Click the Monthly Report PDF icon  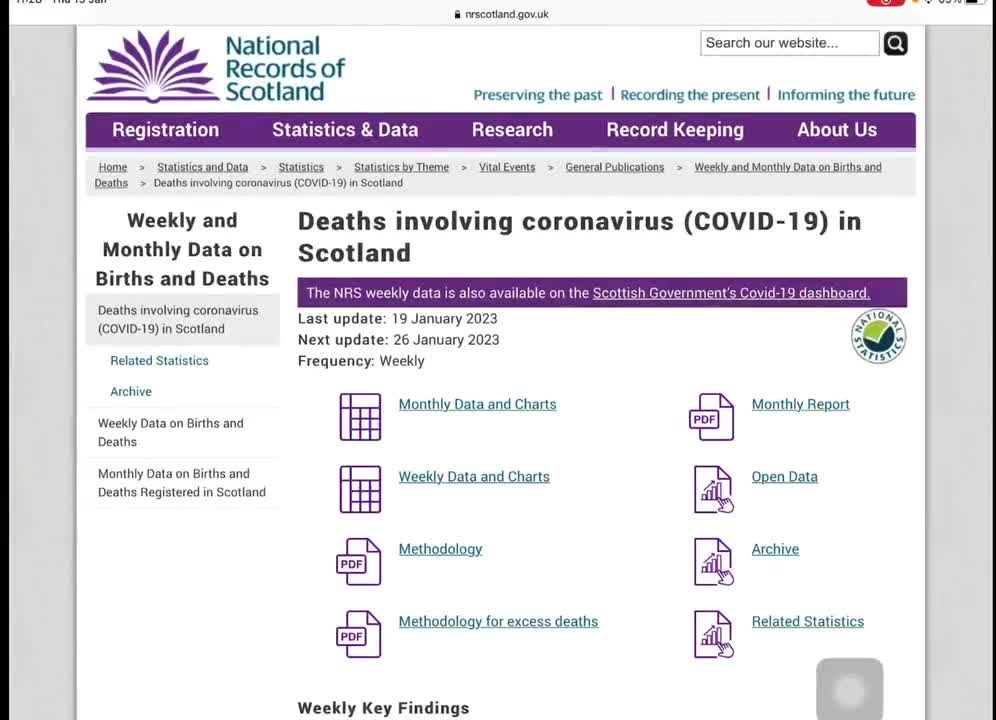(x=711, y=416)
